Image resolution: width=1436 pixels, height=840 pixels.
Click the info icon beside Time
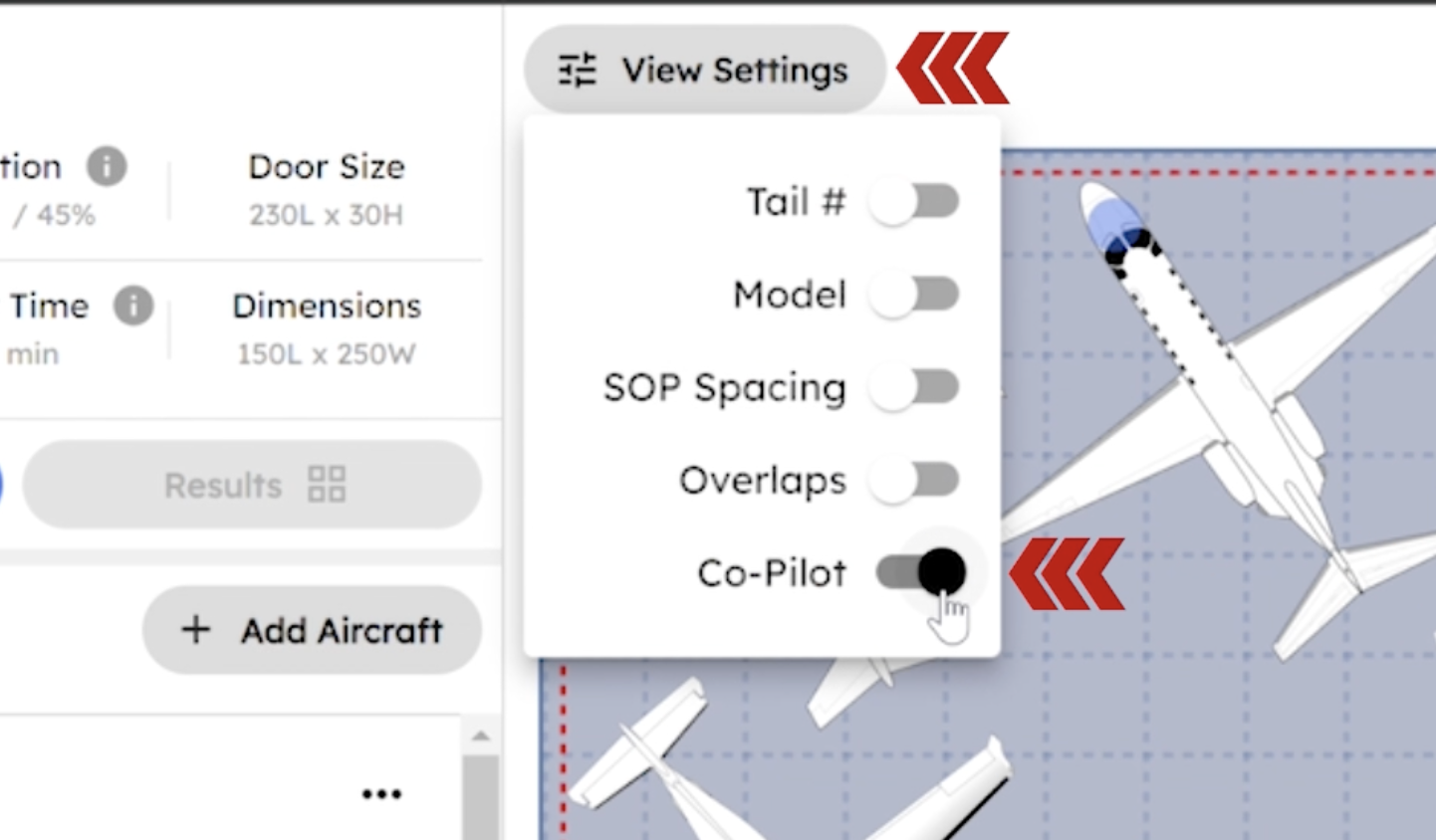pos(133,306)
